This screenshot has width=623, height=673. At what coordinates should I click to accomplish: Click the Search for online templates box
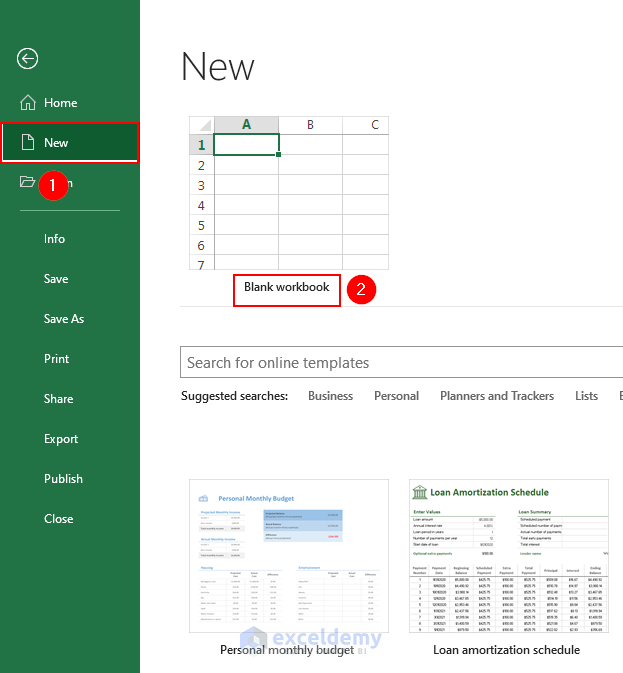pos(402,362)
